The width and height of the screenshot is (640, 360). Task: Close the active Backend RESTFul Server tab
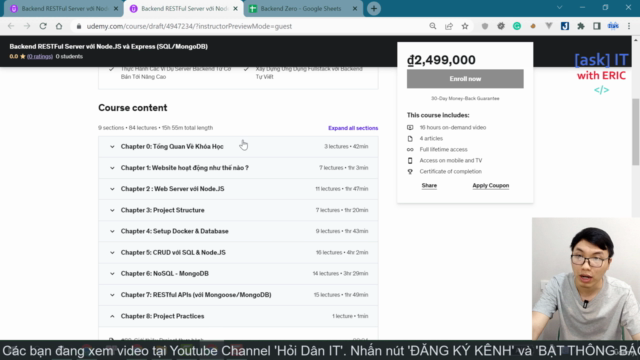235,9
